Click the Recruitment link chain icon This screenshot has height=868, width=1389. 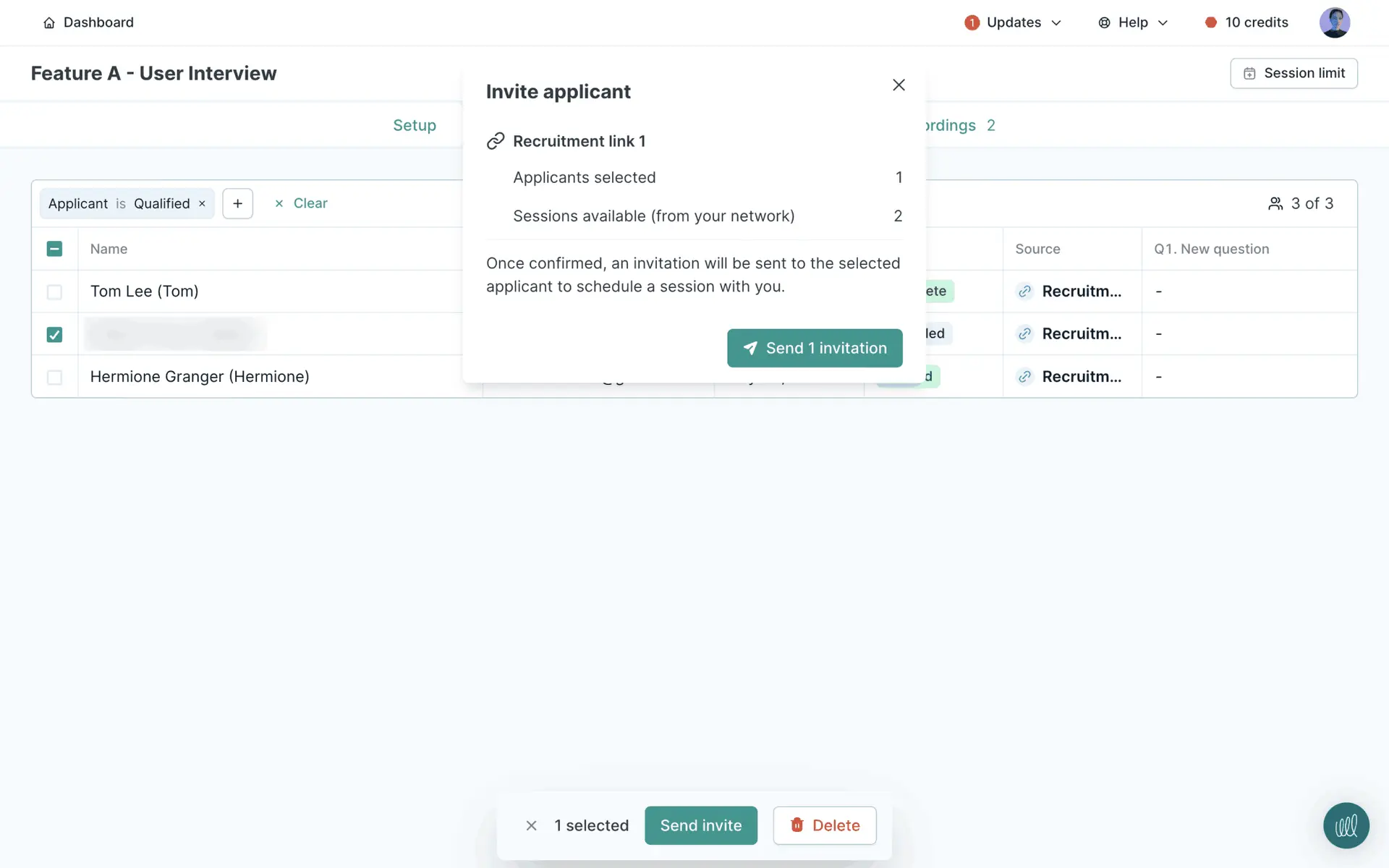496,141
